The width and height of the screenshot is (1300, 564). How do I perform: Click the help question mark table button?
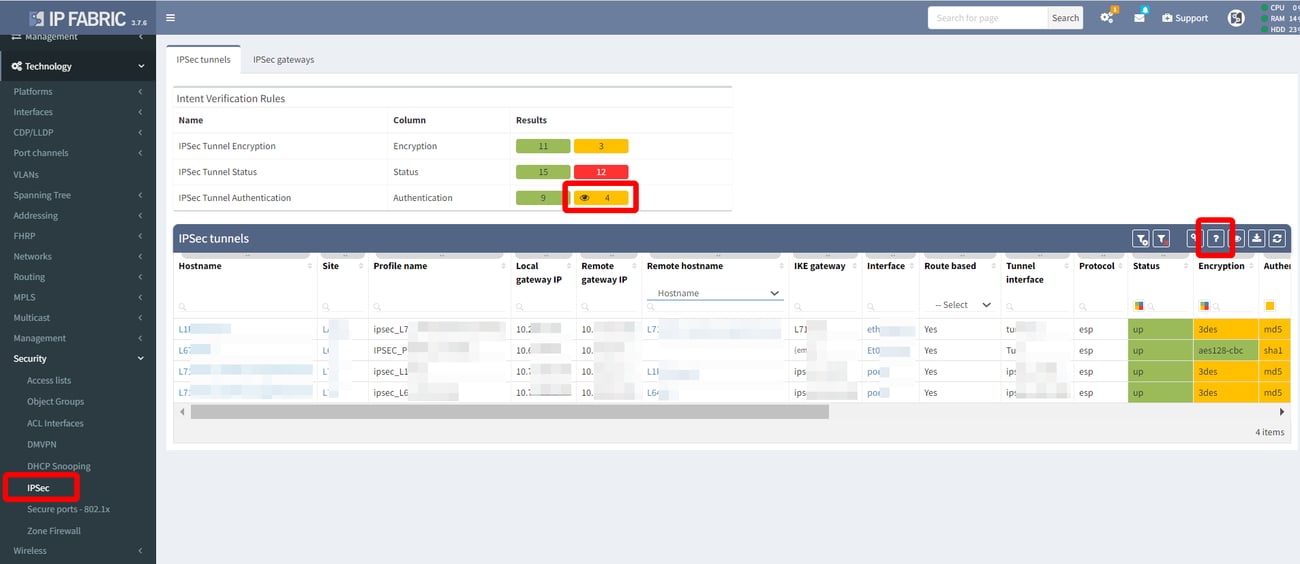pos(1215,238)
